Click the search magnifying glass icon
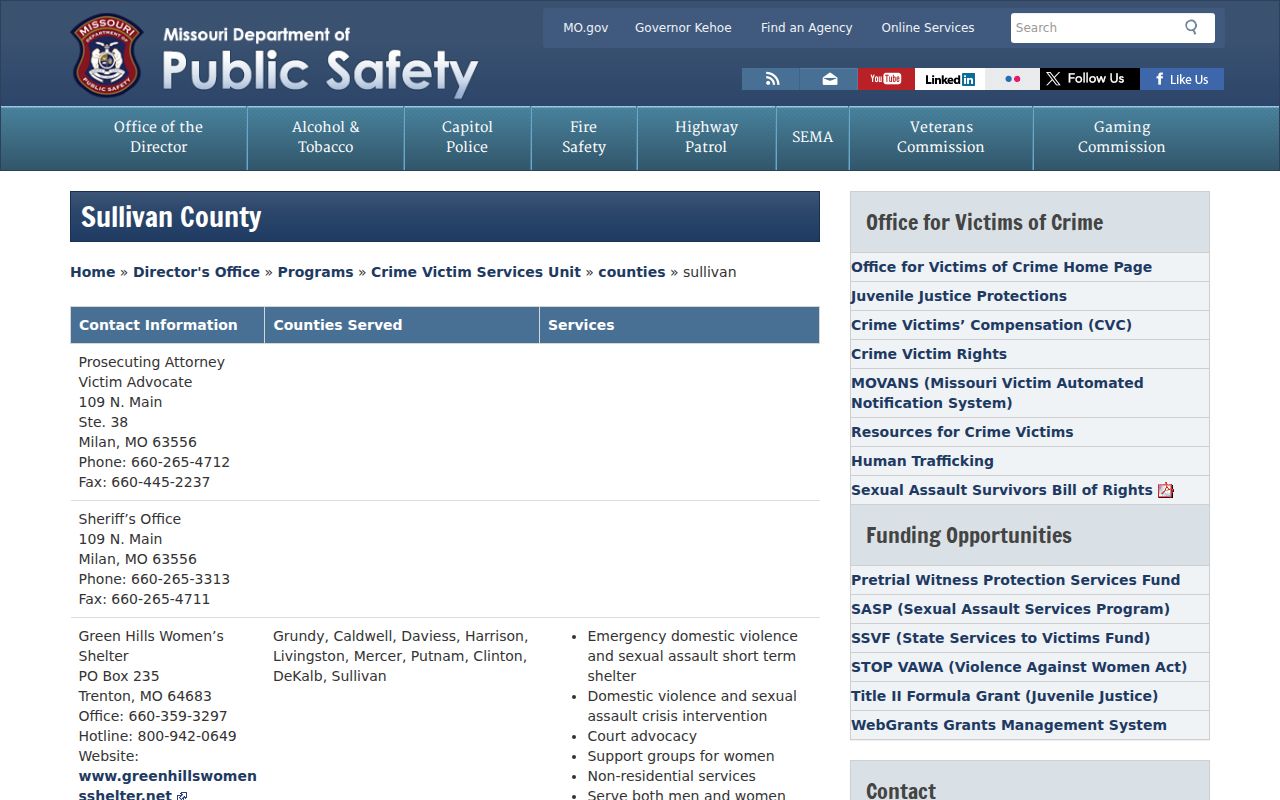This screenshot has width=1280, height=800. (1191, 27)
